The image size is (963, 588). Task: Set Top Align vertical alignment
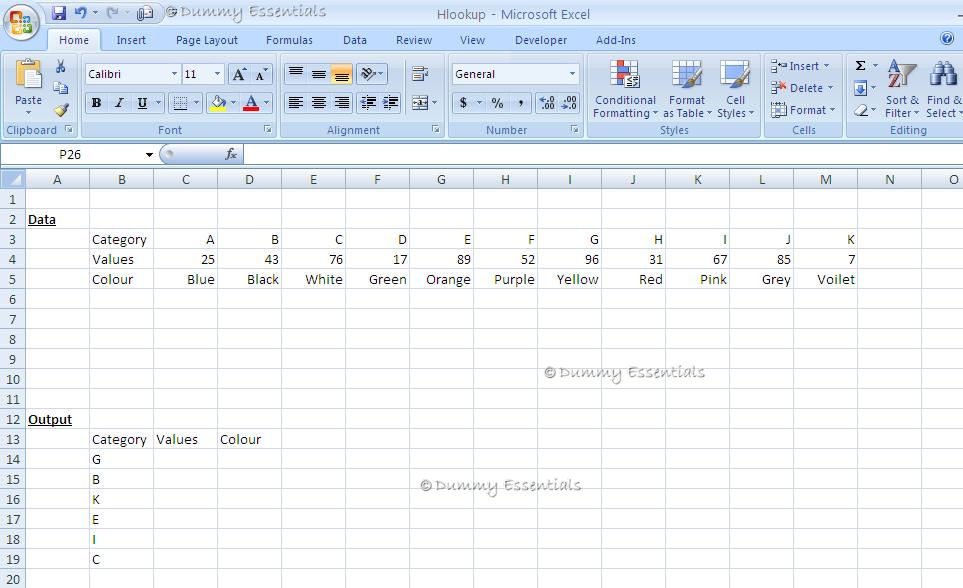tap(296, 74)
